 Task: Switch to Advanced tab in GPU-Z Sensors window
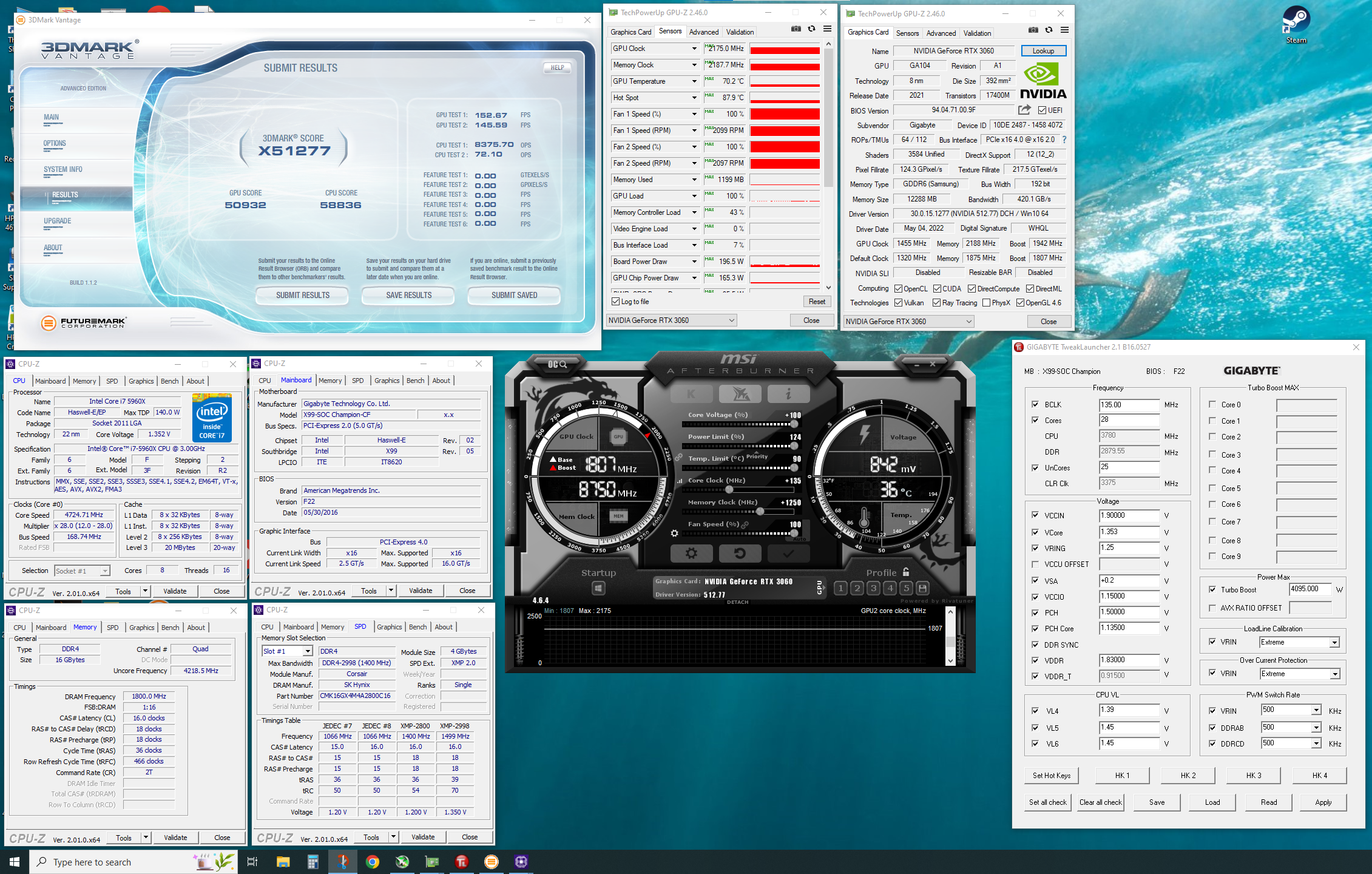[x=703, y=32]
